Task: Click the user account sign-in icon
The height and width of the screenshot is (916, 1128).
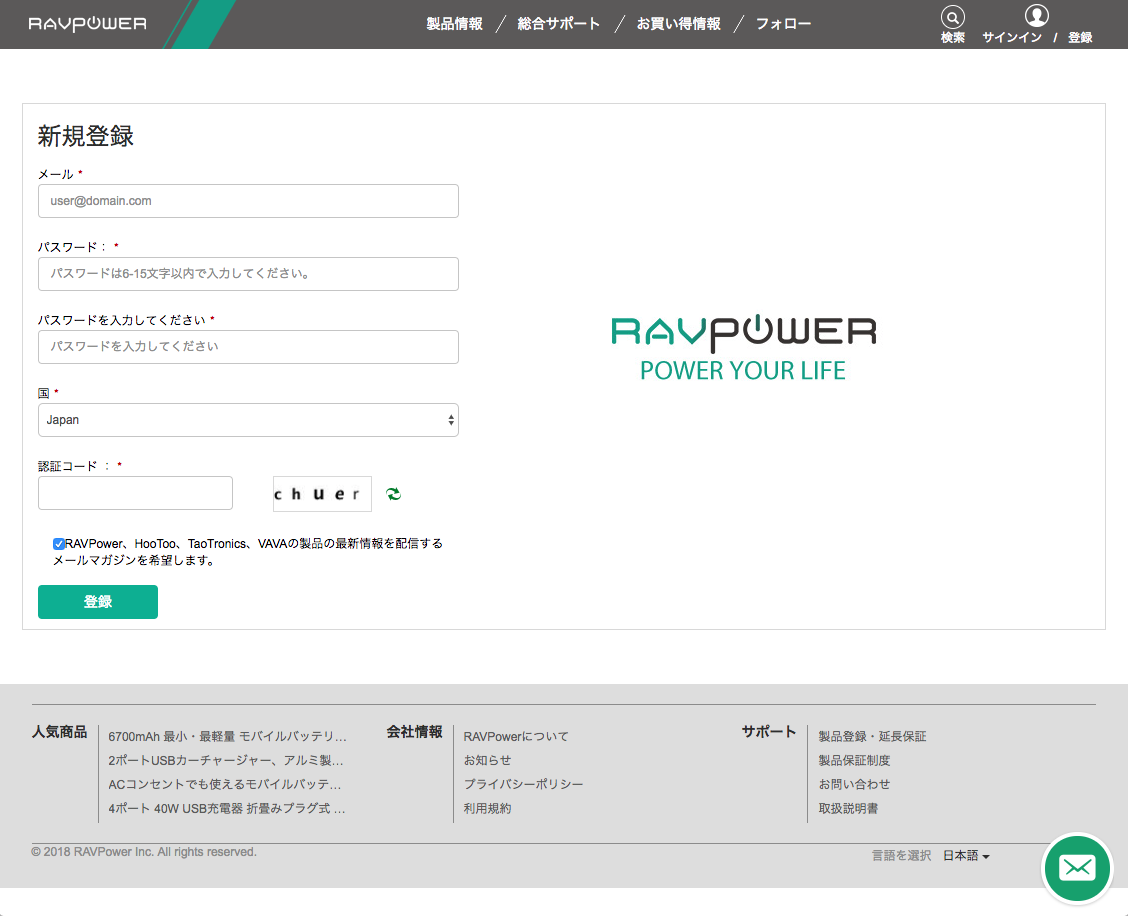Action: coord(1037,16)
